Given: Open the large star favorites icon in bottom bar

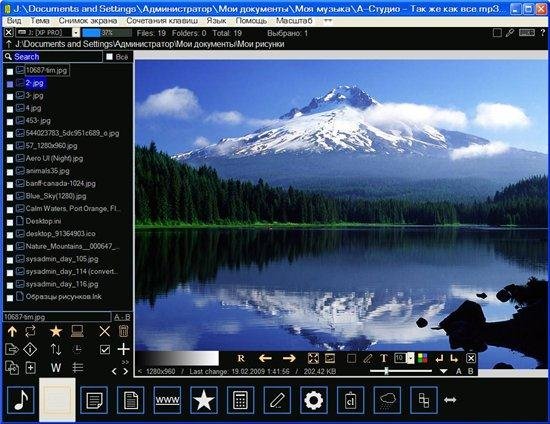Looking at the screenshot, I should click(x=204, y=400).
